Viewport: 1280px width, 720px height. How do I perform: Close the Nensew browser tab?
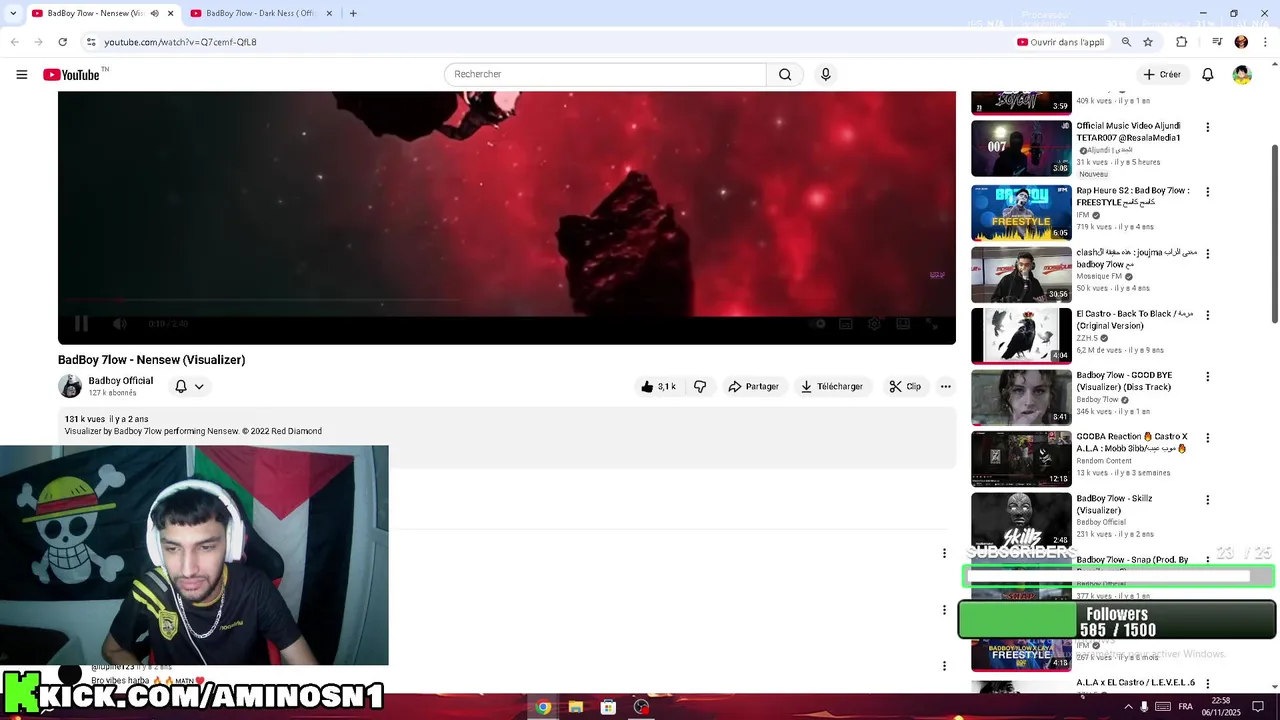tap(170, 13)
